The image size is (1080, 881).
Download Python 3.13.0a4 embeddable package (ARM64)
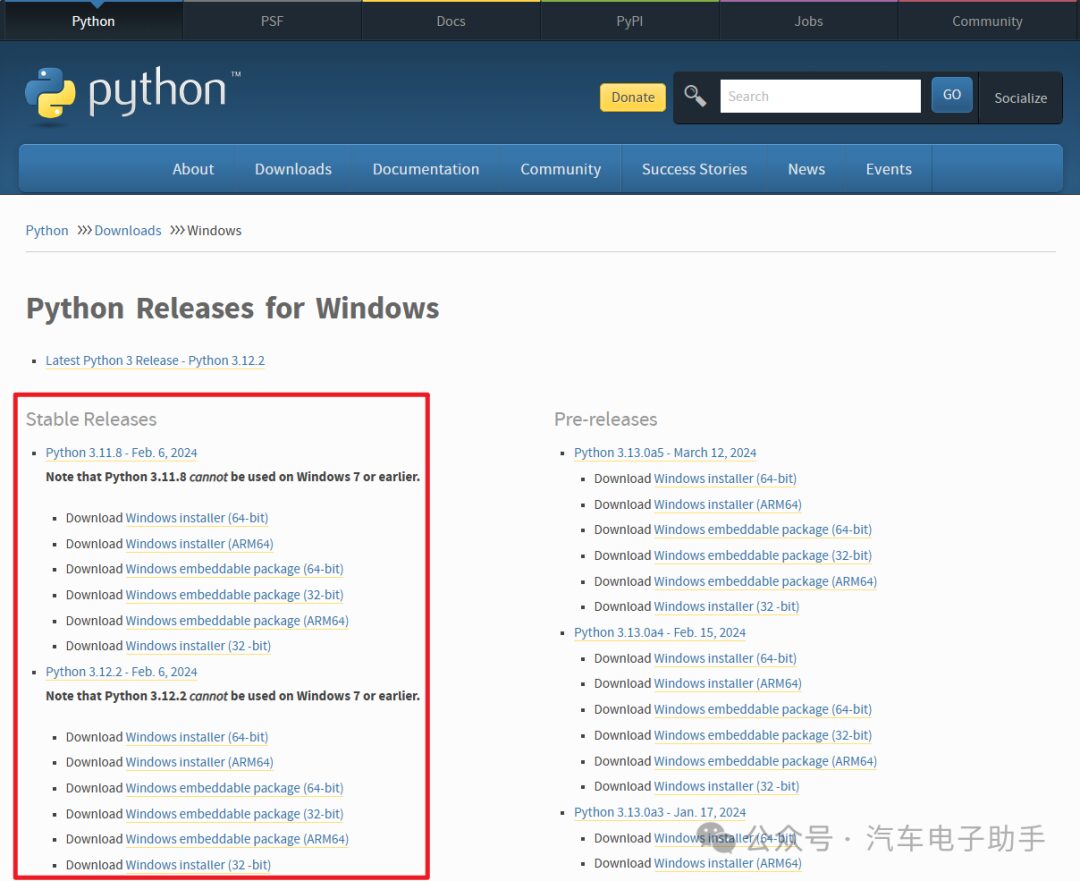coord(765,761)
